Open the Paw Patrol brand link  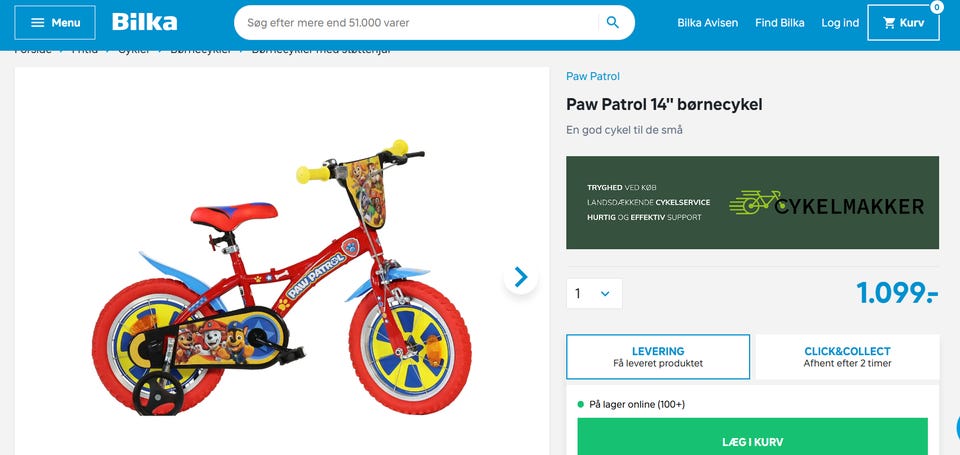click(593, 77)
